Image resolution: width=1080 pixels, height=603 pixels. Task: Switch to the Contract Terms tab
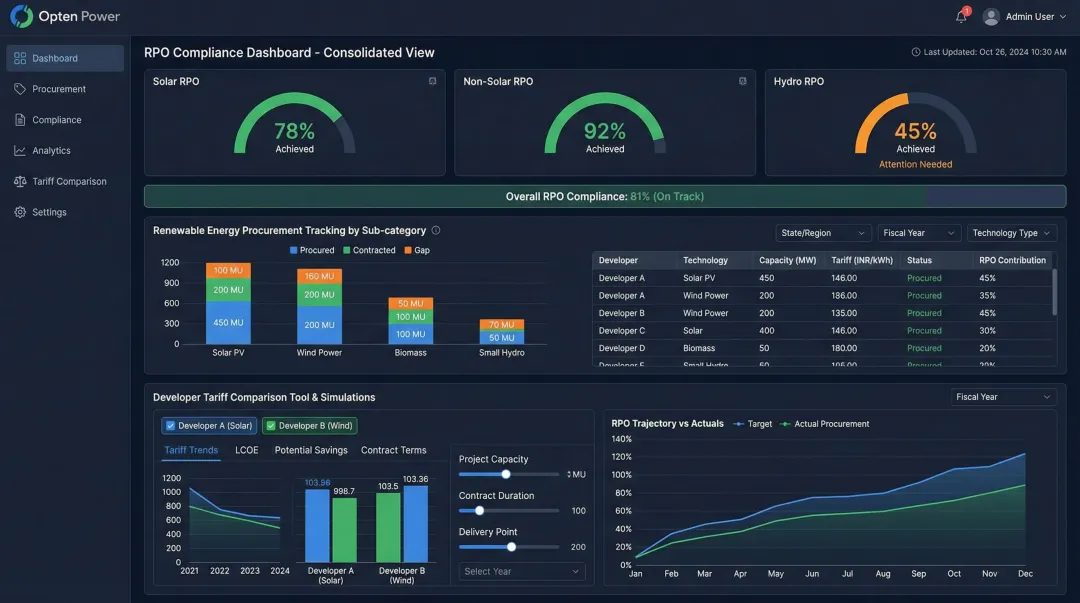(x=394, y=449)
